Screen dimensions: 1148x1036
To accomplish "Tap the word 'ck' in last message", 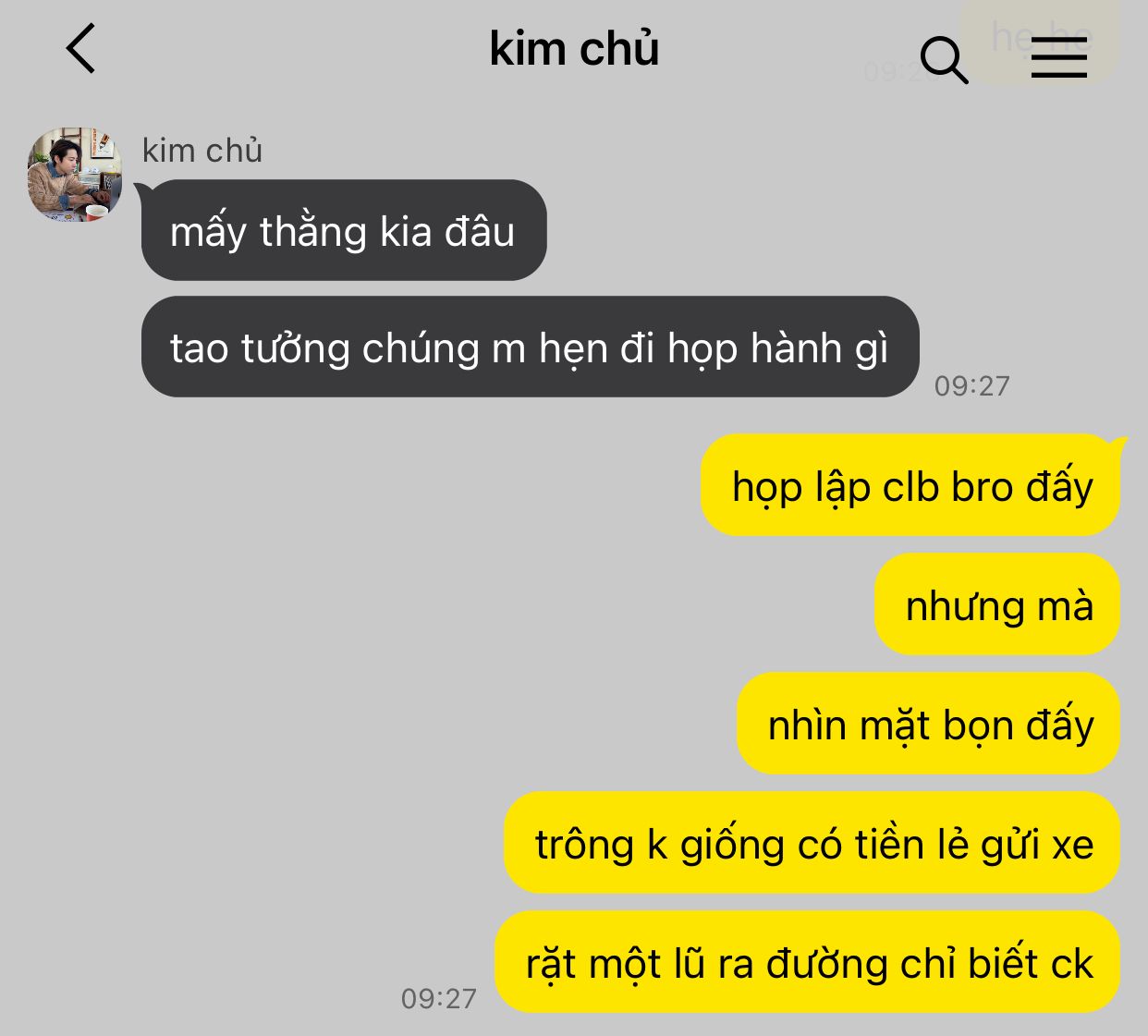I will pos(1072,964).
